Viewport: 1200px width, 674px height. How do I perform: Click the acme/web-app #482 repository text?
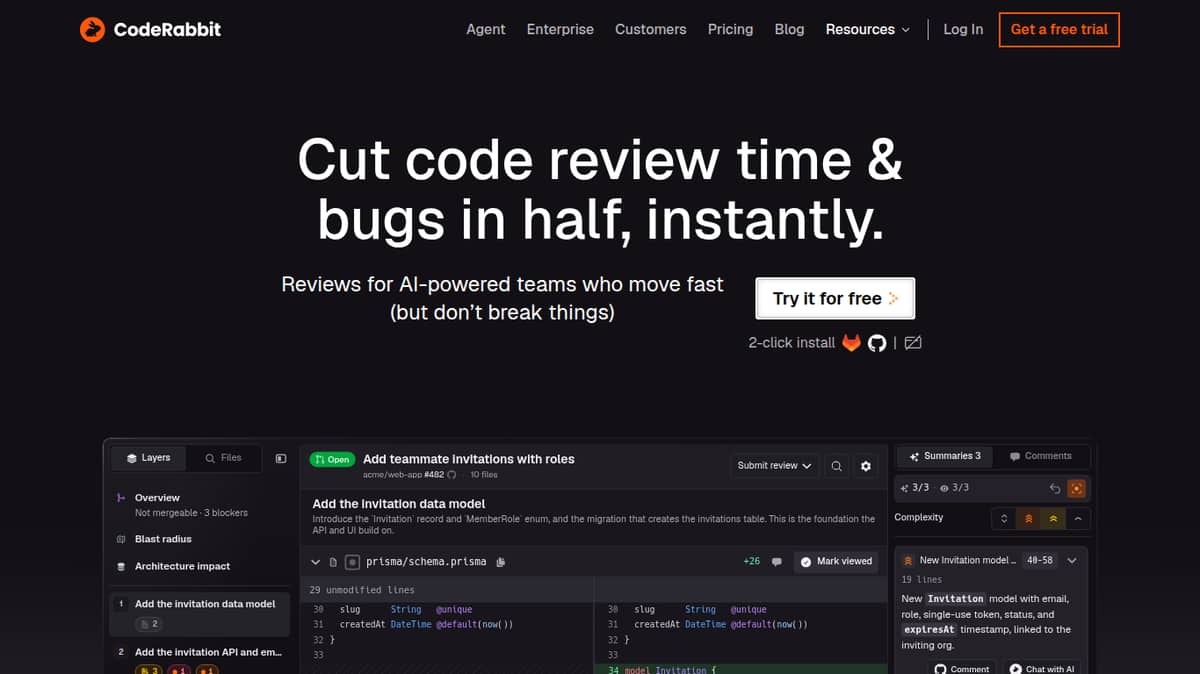pyautogui.click(x=403, y=475)
